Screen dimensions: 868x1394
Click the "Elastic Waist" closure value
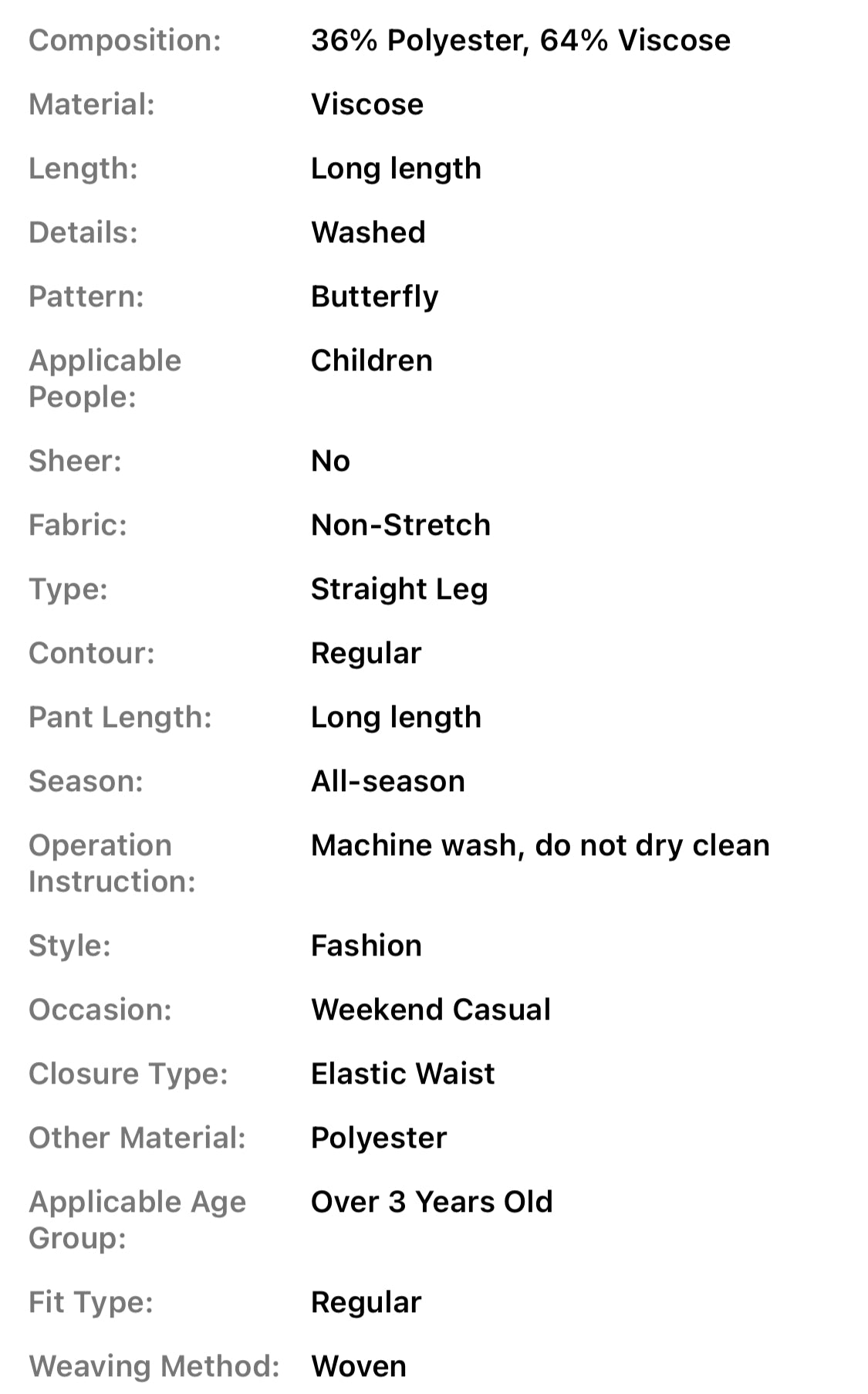[x=403, y=1074]
